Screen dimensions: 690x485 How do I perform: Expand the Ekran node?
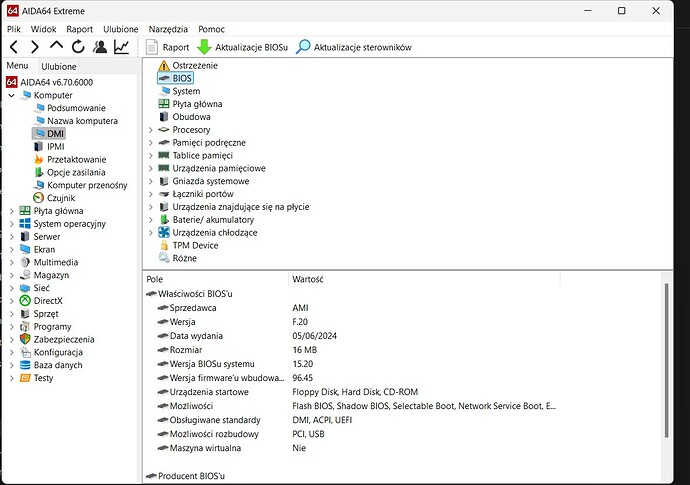[x=12, y=250]
